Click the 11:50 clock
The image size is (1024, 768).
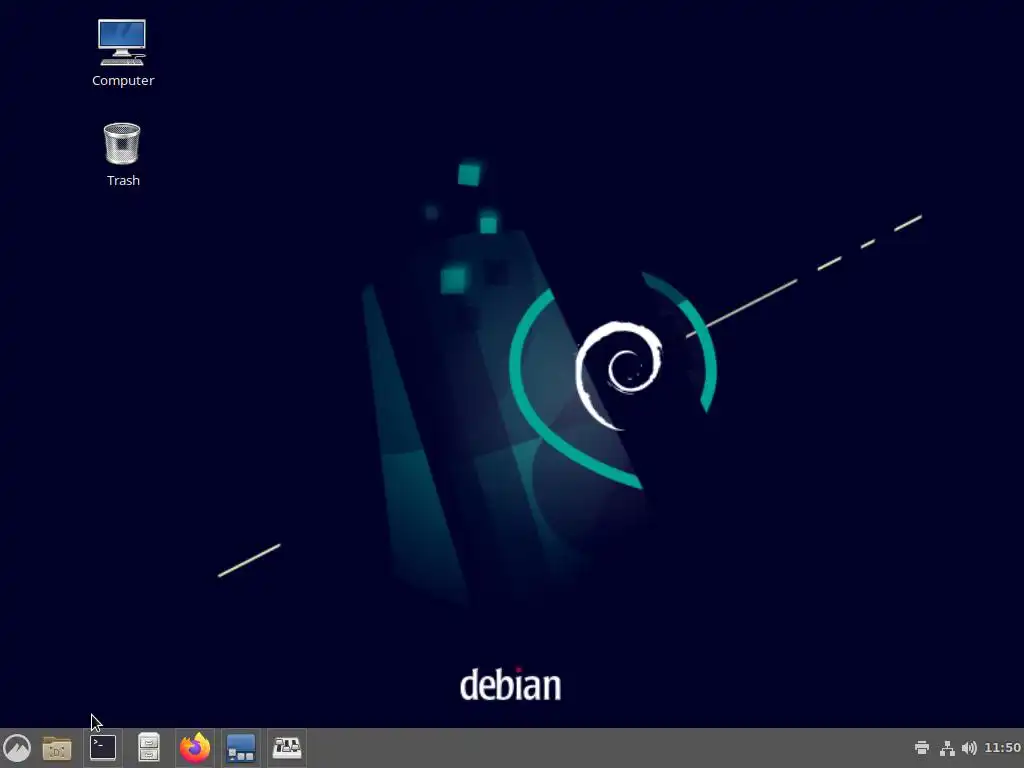pos(1002,748)
